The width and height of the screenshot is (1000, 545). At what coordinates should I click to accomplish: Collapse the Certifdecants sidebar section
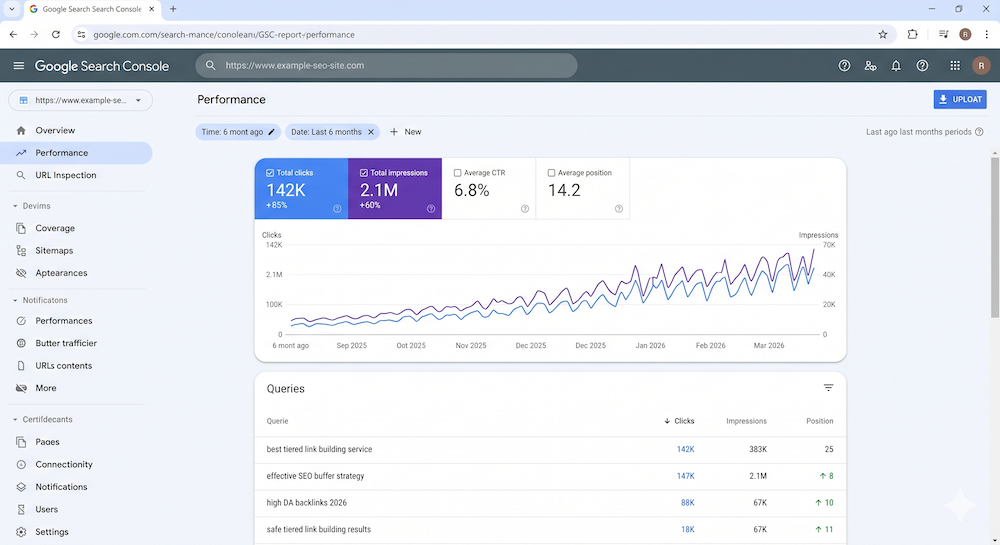15,419
